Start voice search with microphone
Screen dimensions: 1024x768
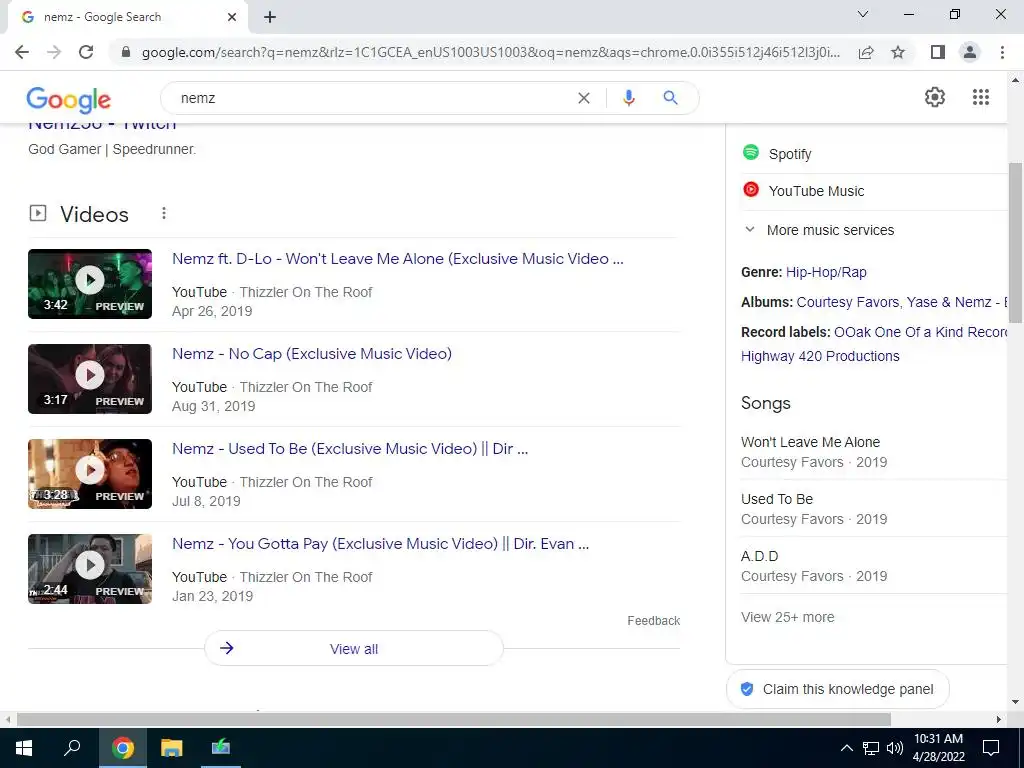pyautogui.click(x=628, y=98)
